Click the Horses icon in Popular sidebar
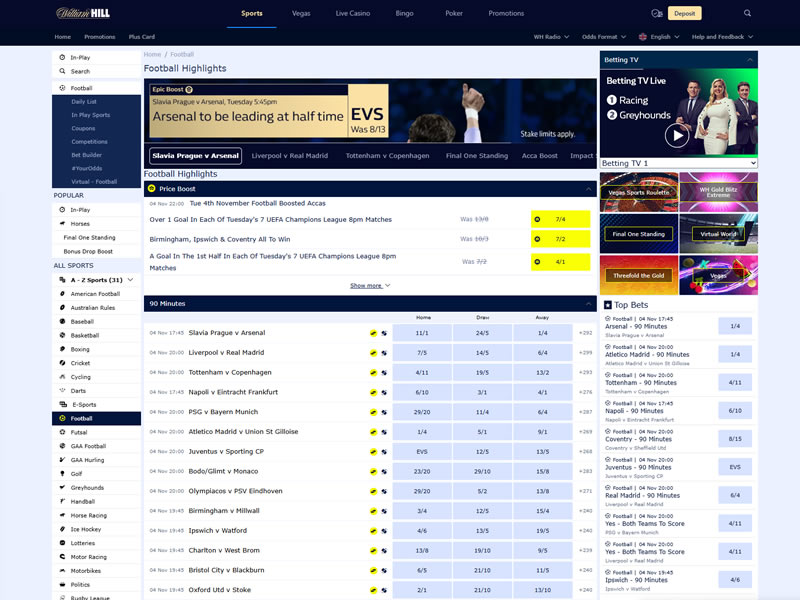This screenshot has width=800, height=600. [62, 224]
